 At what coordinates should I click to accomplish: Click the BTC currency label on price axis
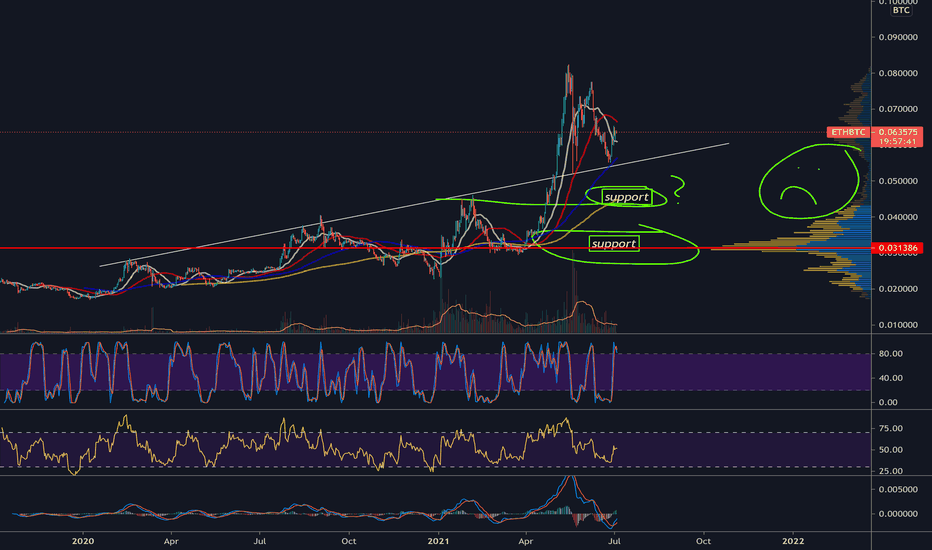coord(901,10)
